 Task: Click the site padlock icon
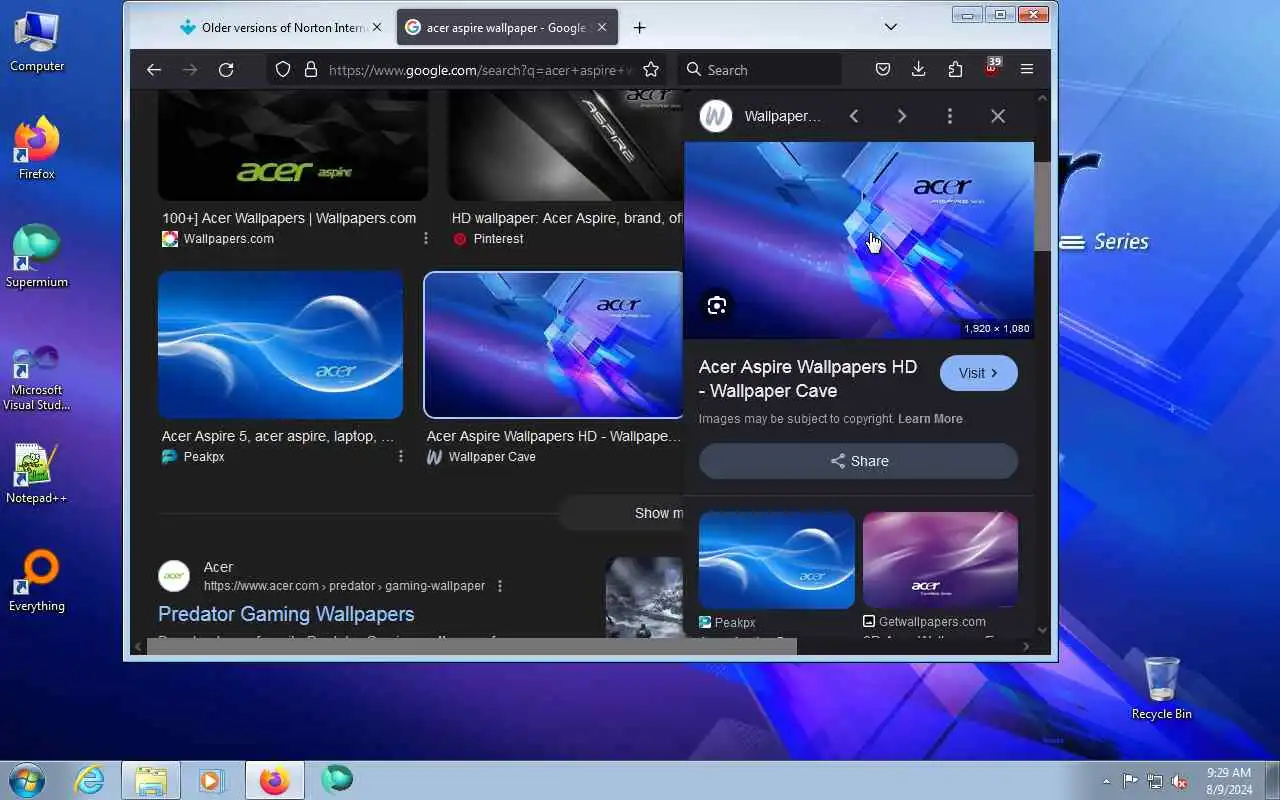click(x=311, y=70)
